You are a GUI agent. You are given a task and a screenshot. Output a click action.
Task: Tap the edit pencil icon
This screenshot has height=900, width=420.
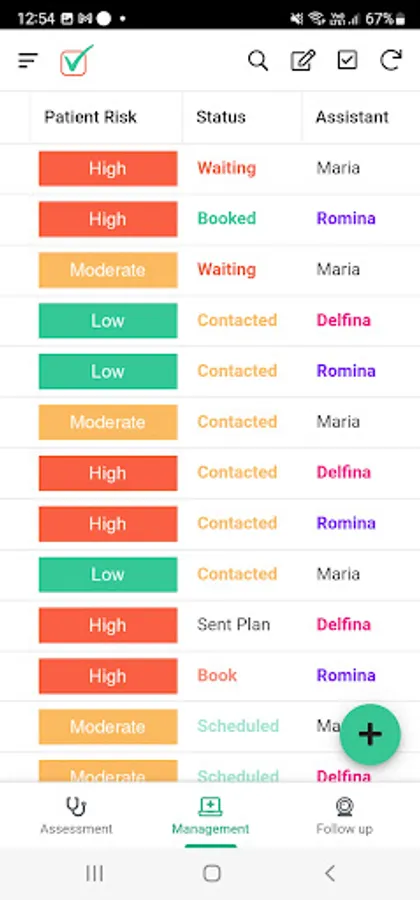point(303,60)
